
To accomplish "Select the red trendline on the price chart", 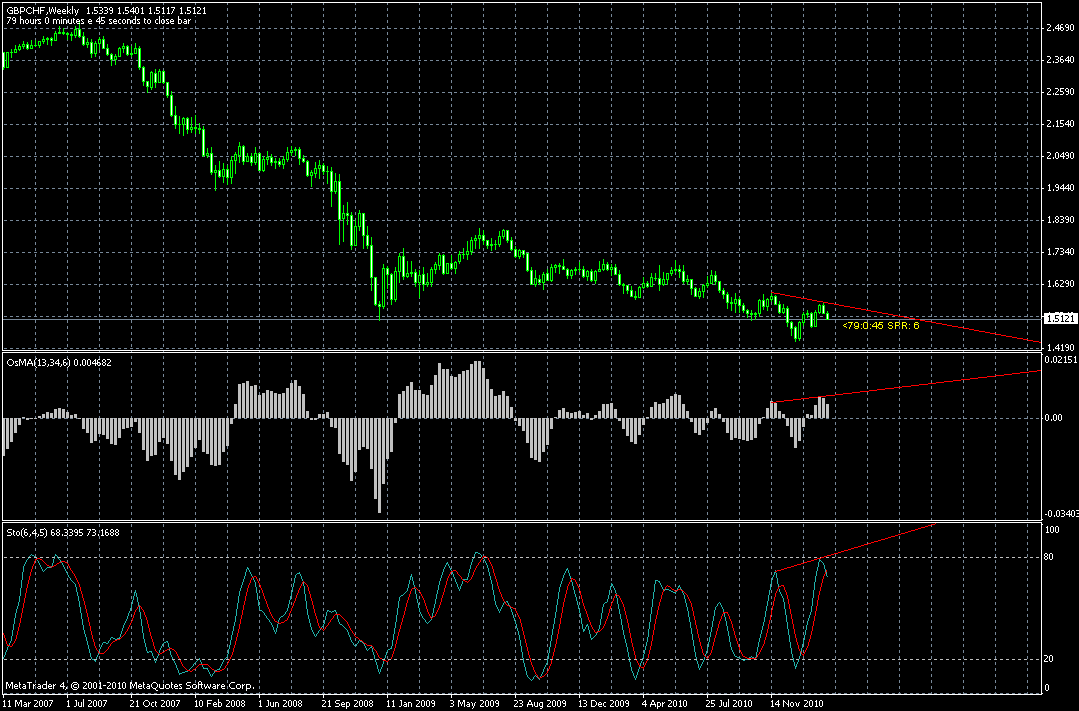I will coord(905,317).
